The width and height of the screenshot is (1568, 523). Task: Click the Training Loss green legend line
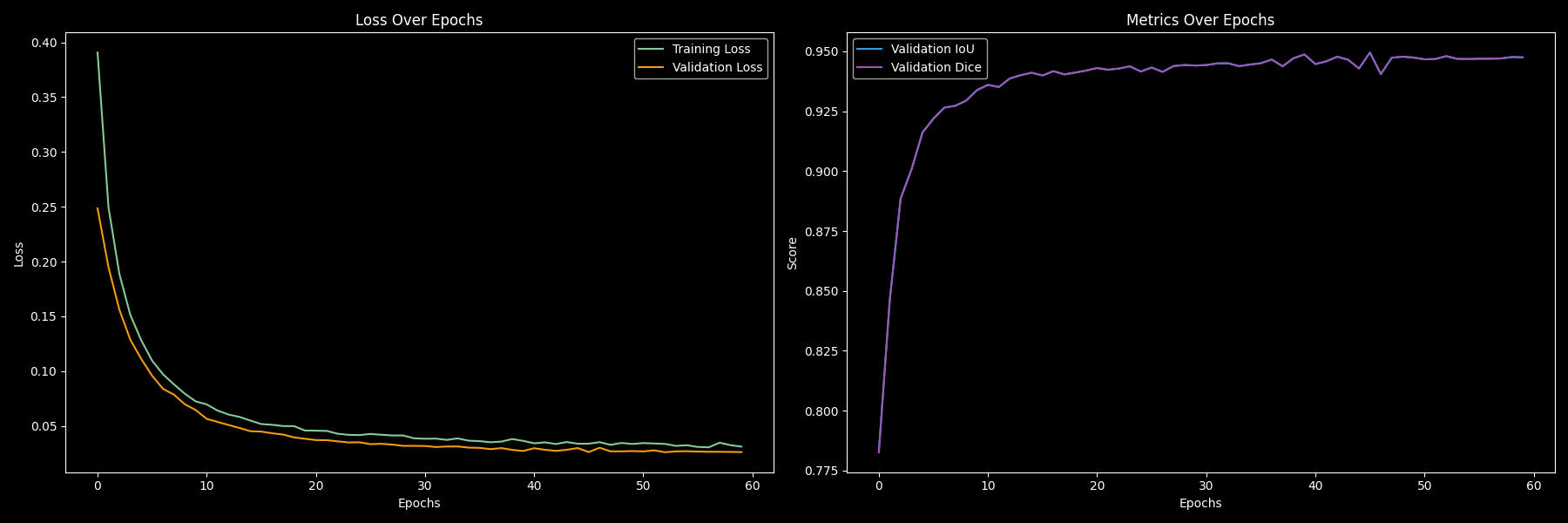coord(651,50)
